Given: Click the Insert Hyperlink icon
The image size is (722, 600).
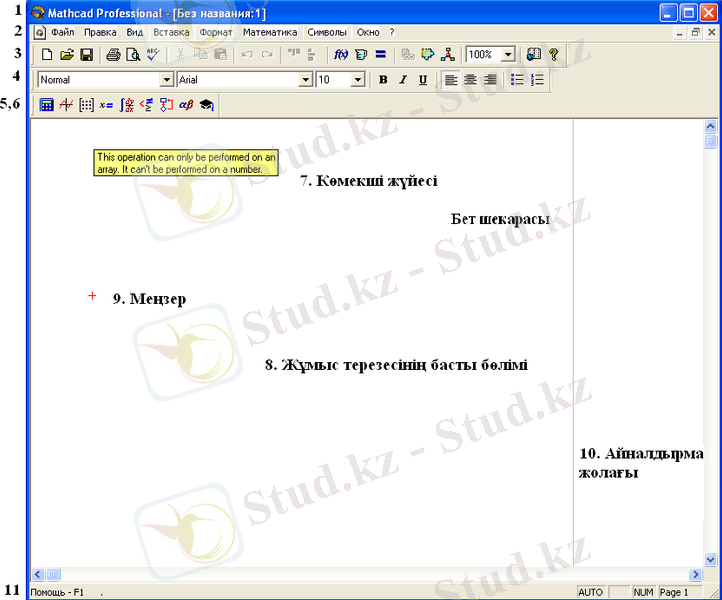Looking at the screenshot, I should pos(408,55).
